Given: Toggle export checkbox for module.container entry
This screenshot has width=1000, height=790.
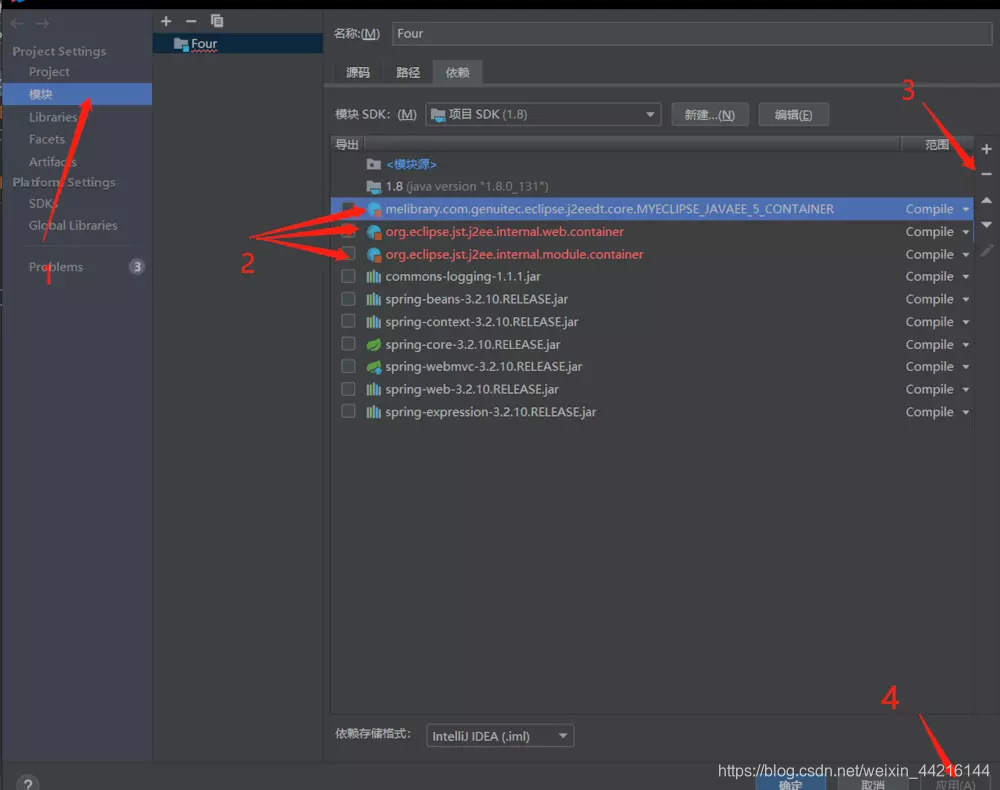Looking at the screenshot, I should (348, 254).
